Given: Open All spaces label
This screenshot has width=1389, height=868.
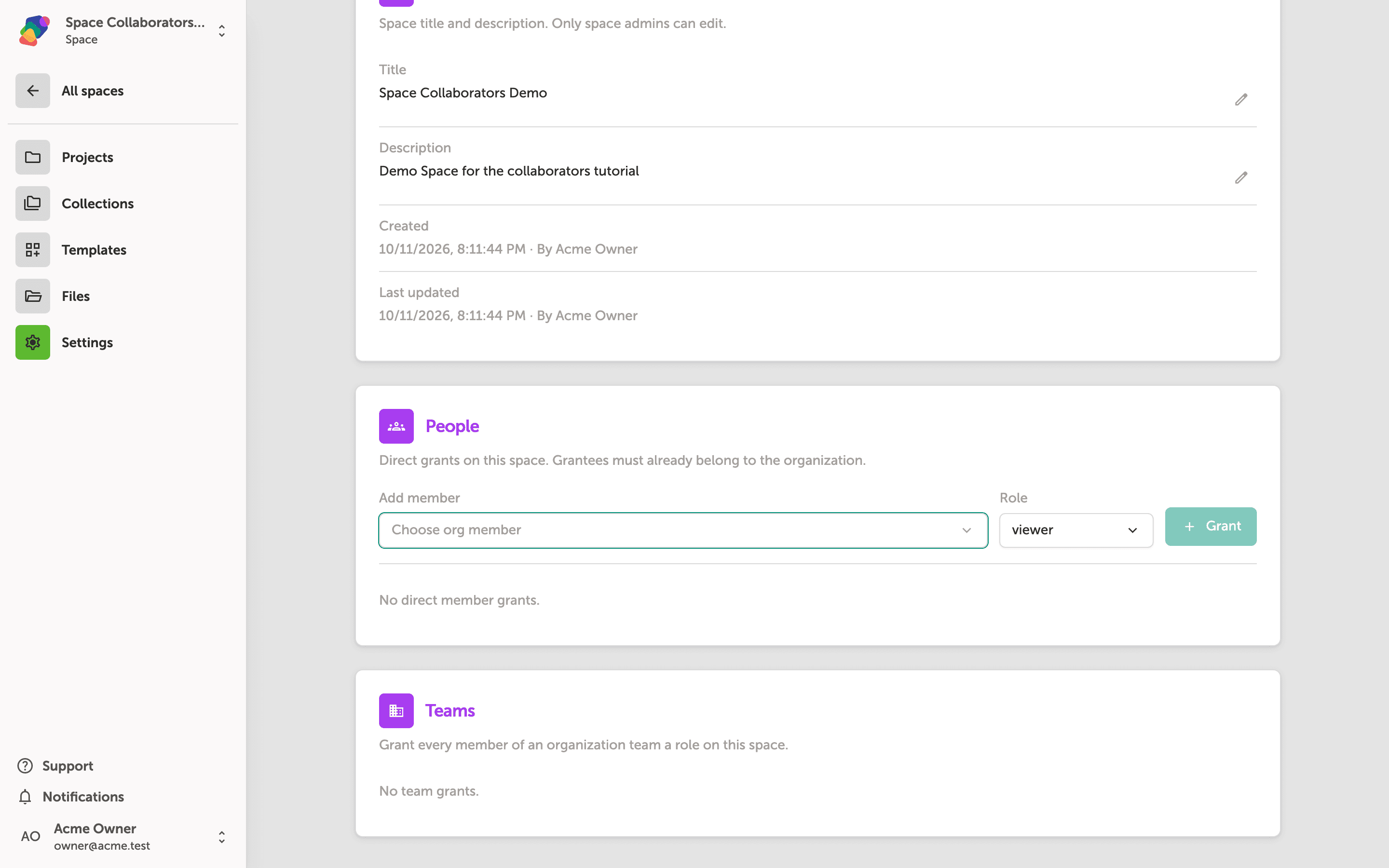Looking at the screenshot, I should pos(93,91).
